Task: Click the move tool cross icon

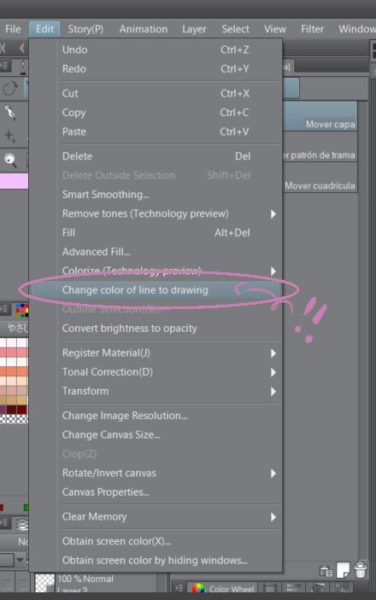Action: pyautogui.click(x=10, y=136)
